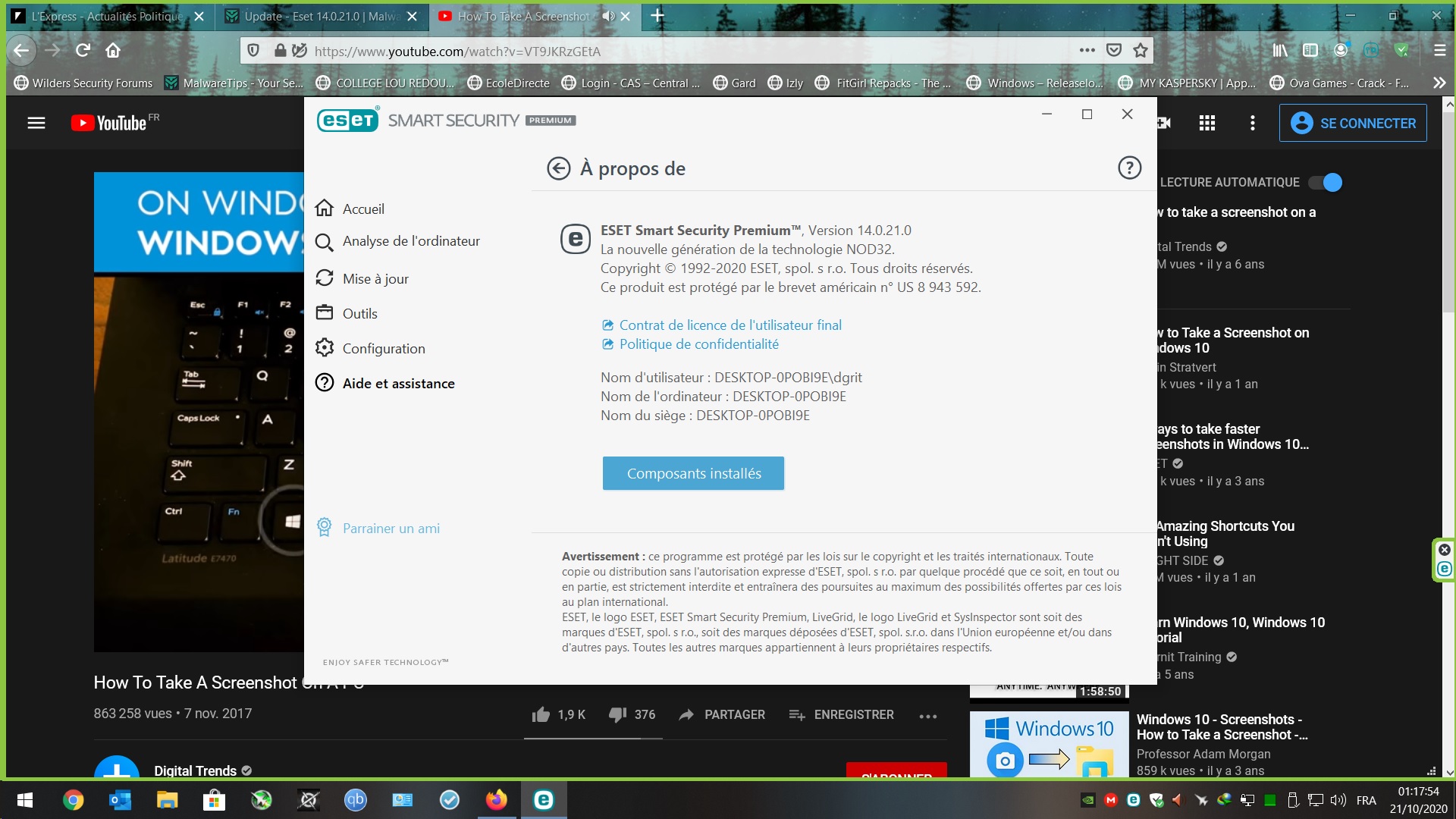1456x819 pixels.
Task: Expand the hidden bookmarks overflow chevron
Action: [x=1439, y=83]
